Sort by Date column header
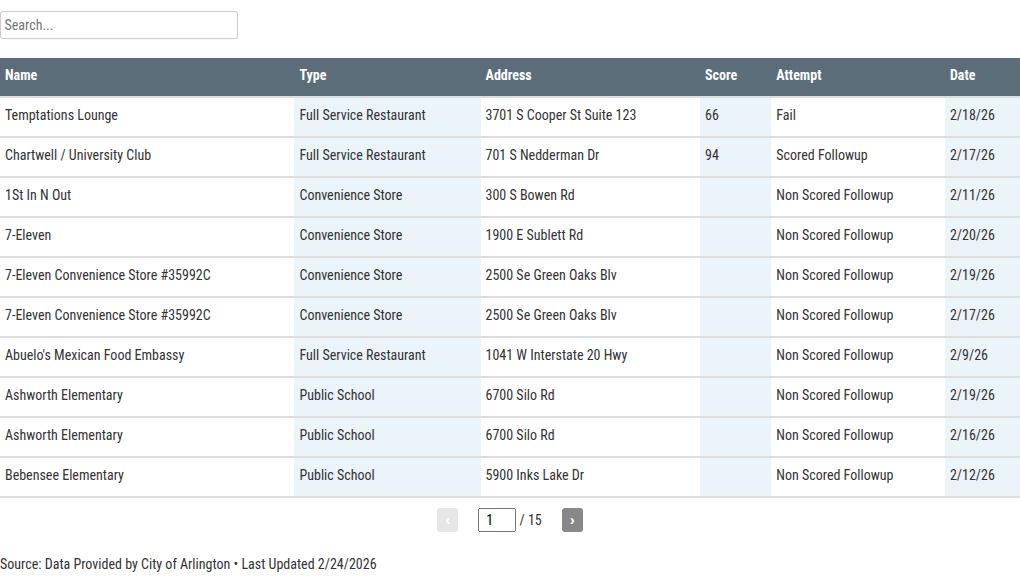 962,75
